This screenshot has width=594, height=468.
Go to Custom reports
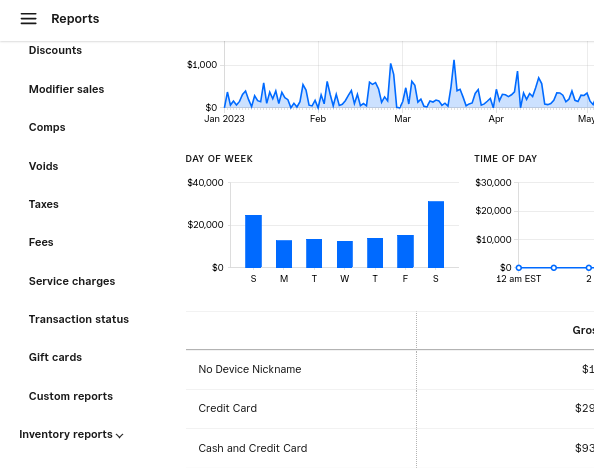[x=71, y=396]
